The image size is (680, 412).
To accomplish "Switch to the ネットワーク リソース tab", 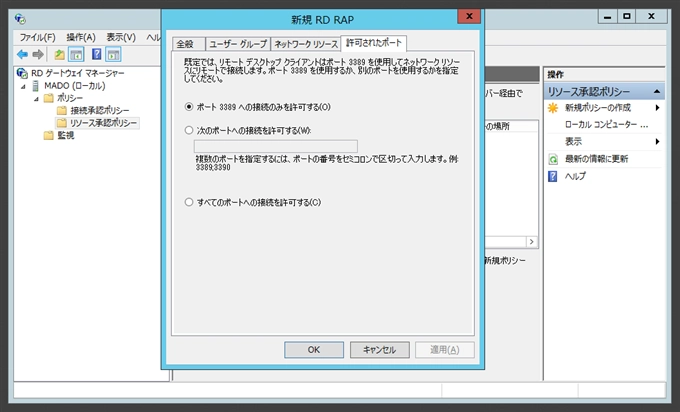I will tap(306, 44).
